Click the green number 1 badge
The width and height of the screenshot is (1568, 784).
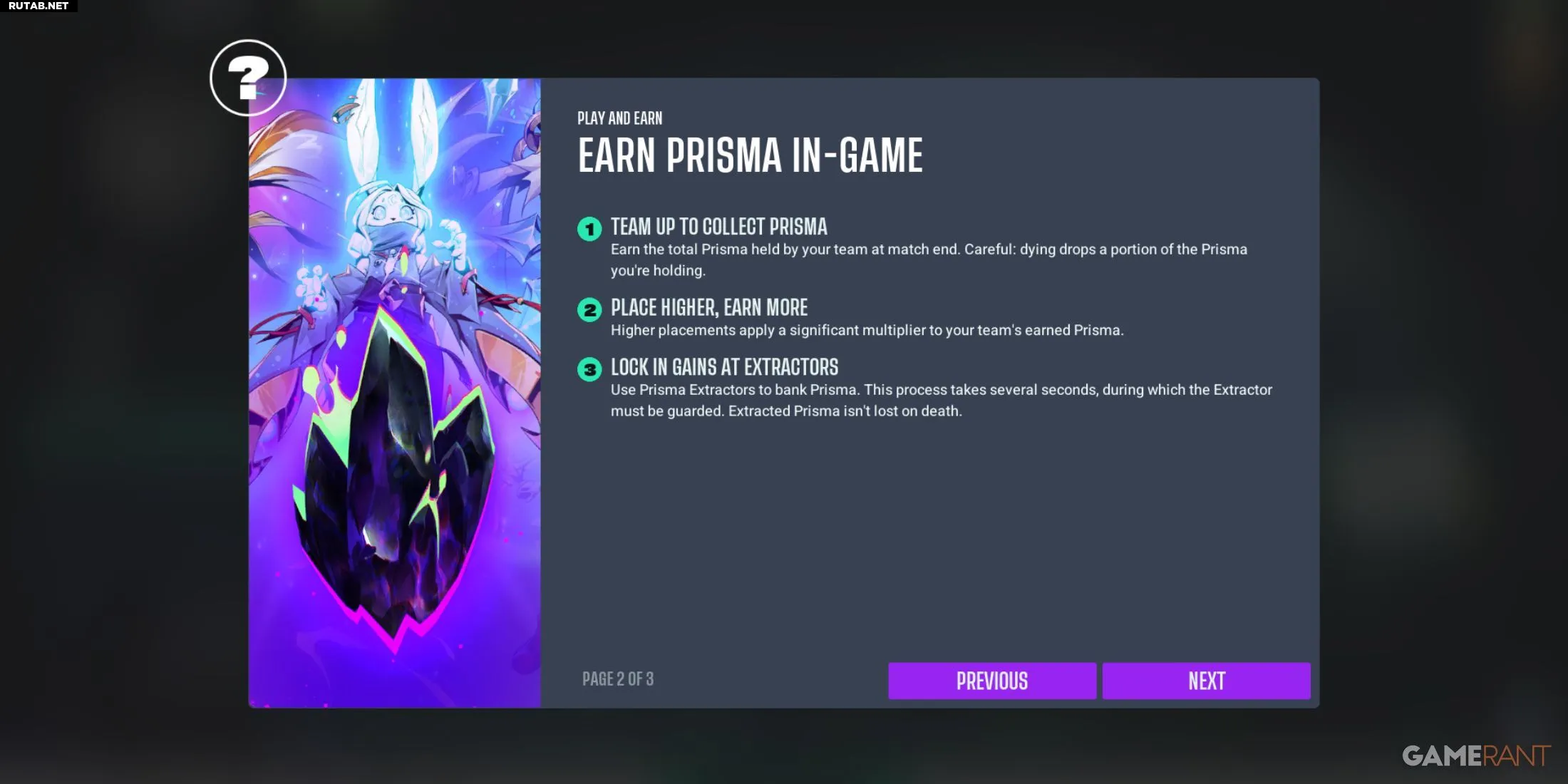point(589,229)
